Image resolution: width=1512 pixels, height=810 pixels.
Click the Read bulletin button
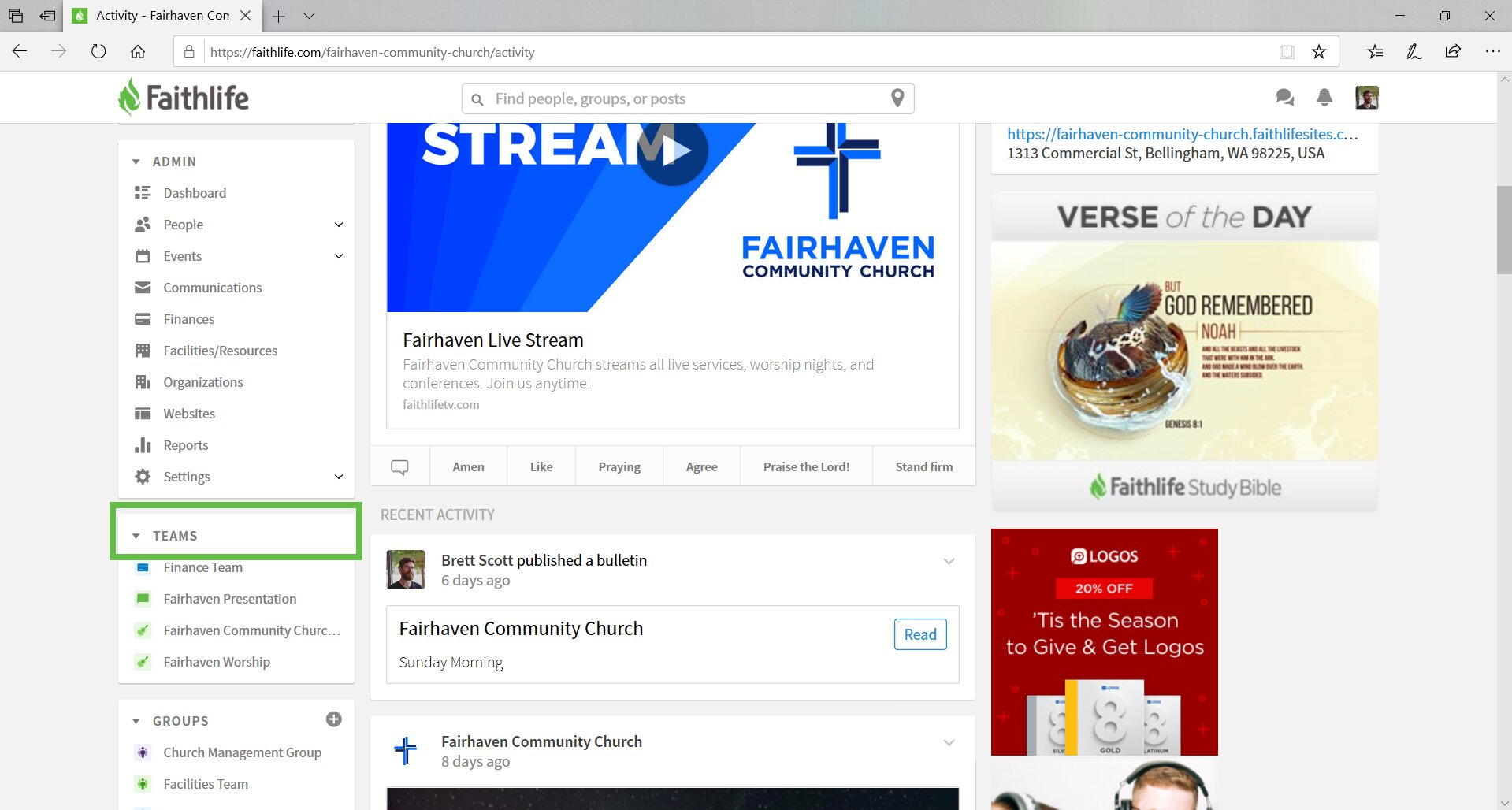(920, 634)
